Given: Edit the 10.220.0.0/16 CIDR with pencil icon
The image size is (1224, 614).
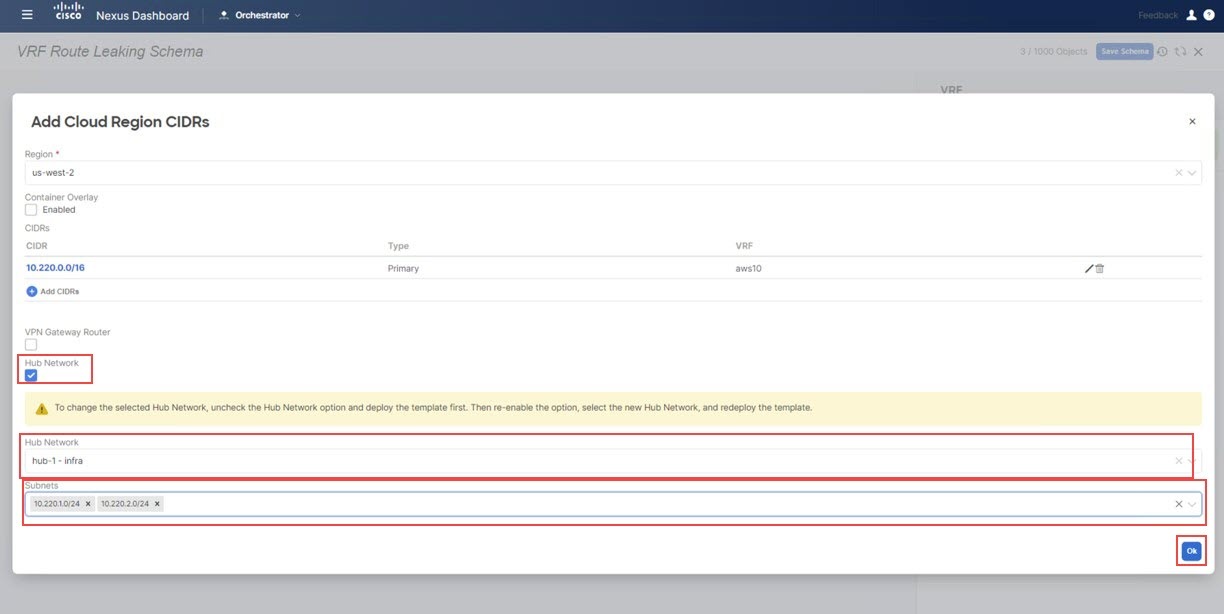Looking at the screenshot, I should tap(1089, 268).
